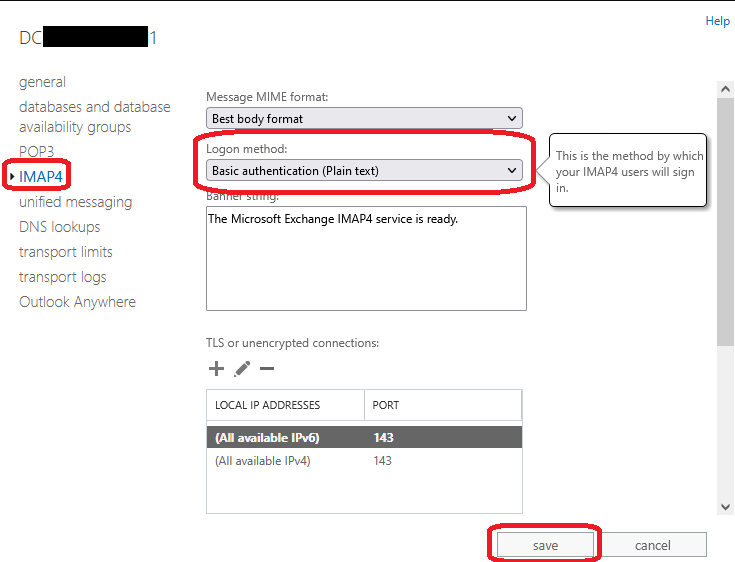The image size is (735, 562).
Task: Open unified messaging settings
Action: coord(75,202)
